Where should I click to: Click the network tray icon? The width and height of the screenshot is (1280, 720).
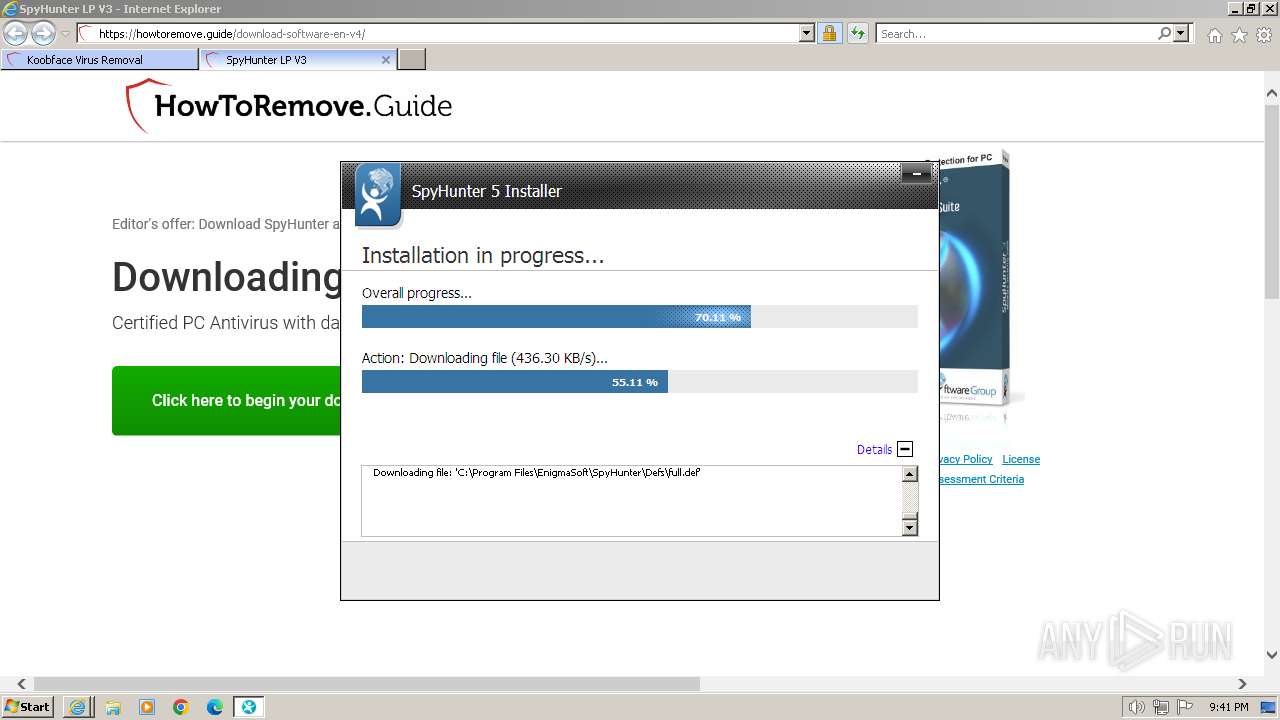pyautogui.click(x=1160, y=707)
